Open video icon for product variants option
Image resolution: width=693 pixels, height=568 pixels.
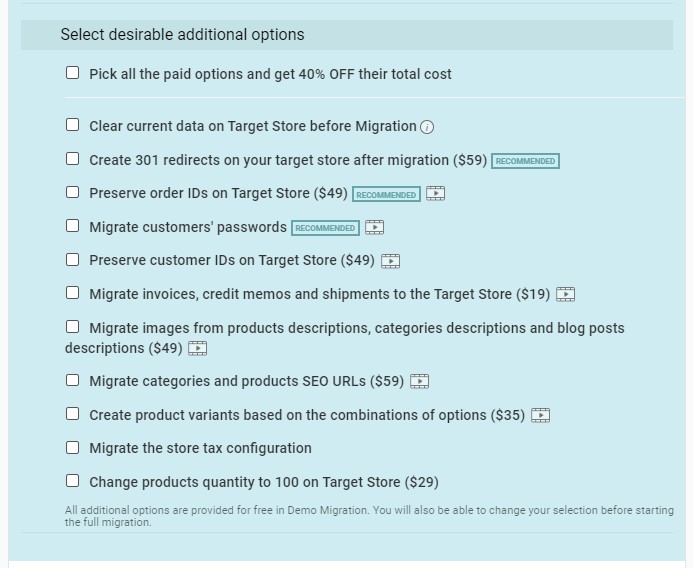(540, 415)
